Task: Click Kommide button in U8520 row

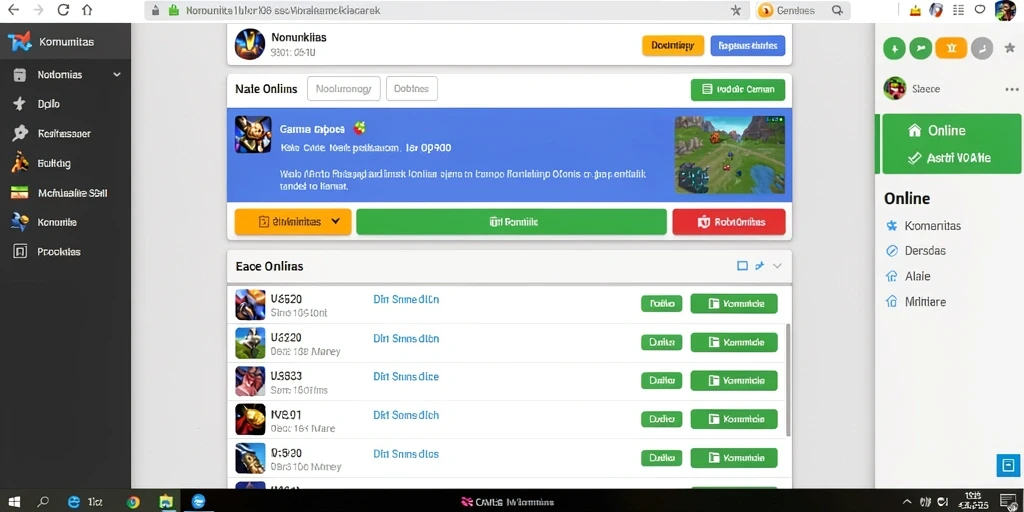Action: click(734, 304)
